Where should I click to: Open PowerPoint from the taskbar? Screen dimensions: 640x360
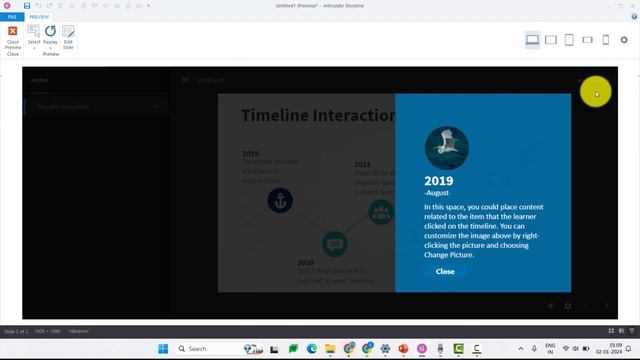(x=403, y=349)
